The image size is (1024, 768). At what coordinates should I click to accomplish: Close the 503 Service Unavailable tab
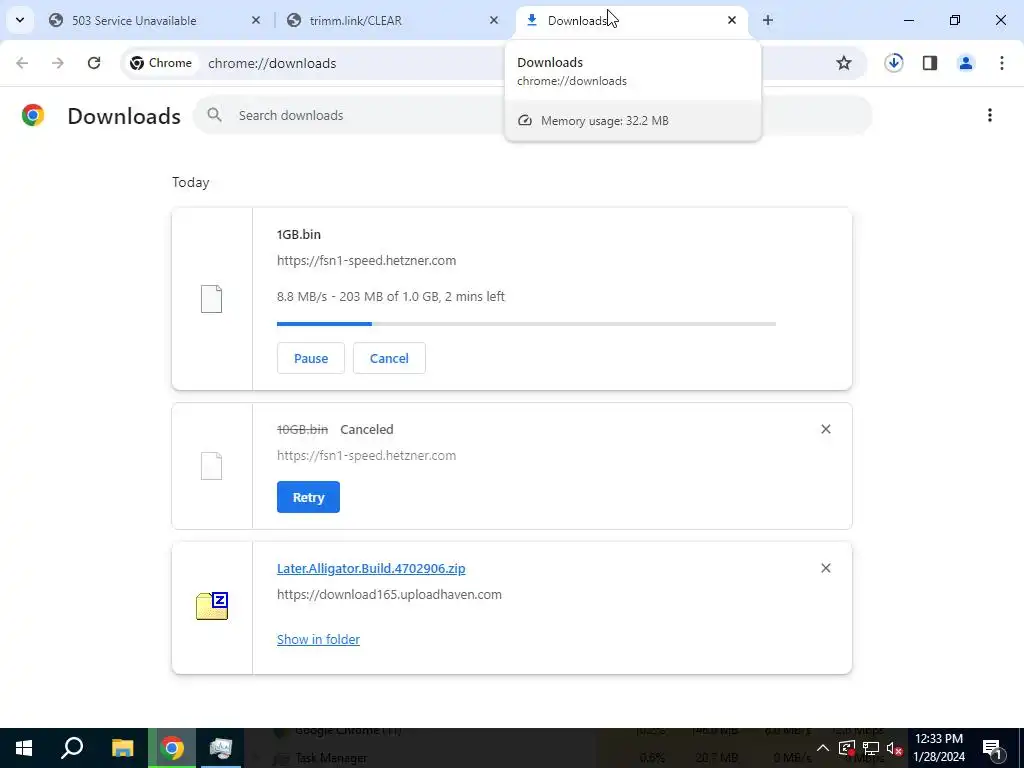(256, 20)
